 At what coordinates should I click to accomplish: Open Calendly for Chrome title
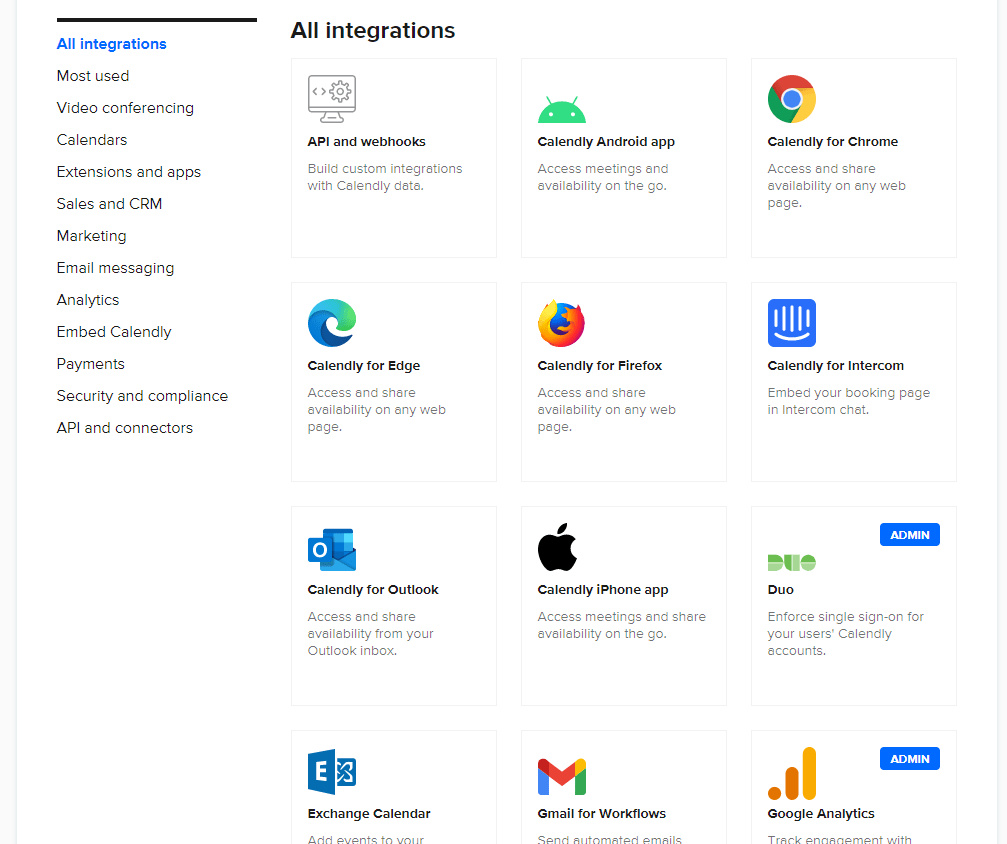(832, 141)
